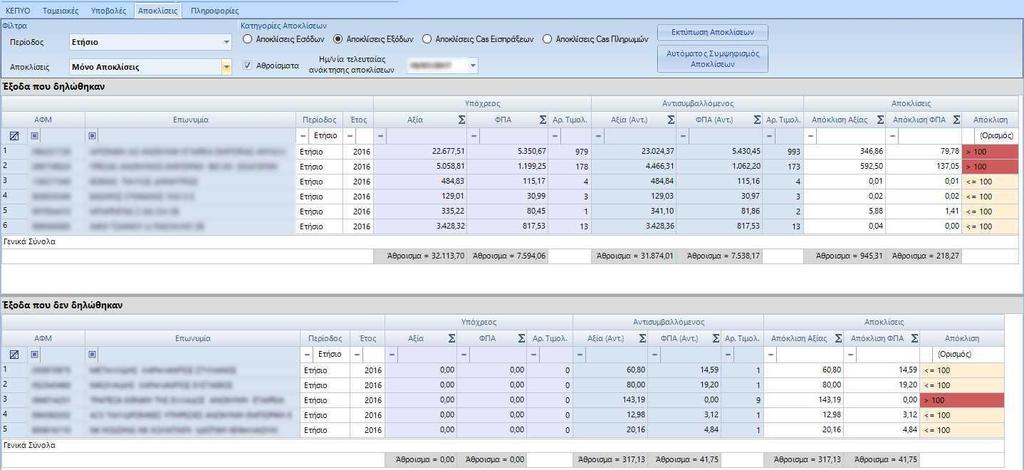Click Sigma icon on Αξία column in Έξοδα που δεν δηλώθηκαν
Screen dimensions: 1024x470
click(x=453, y=338)
